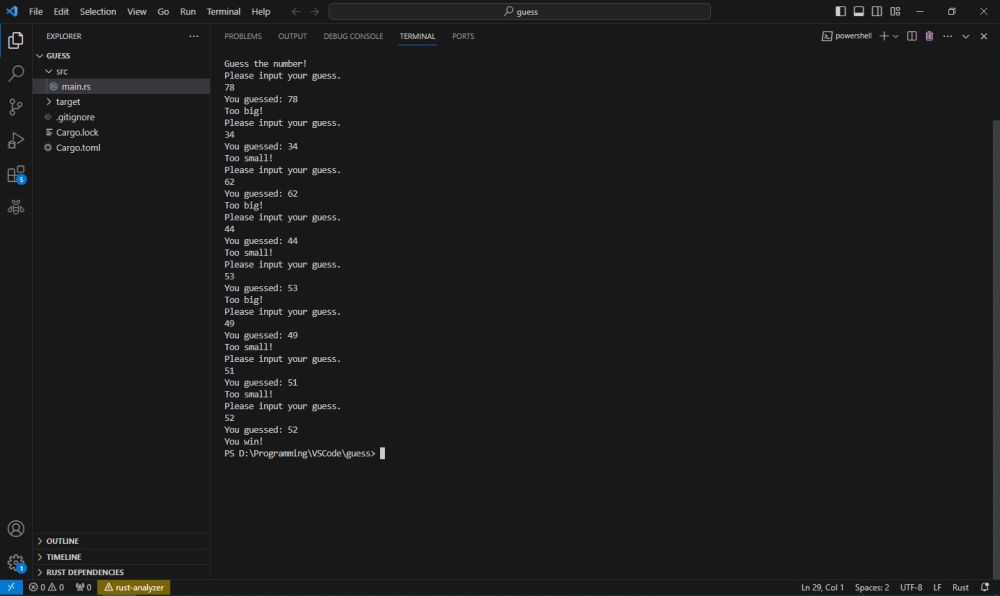Maximize the panel with the chevron
This screenshot has height=596, width=1000.
tap(966, 36)
